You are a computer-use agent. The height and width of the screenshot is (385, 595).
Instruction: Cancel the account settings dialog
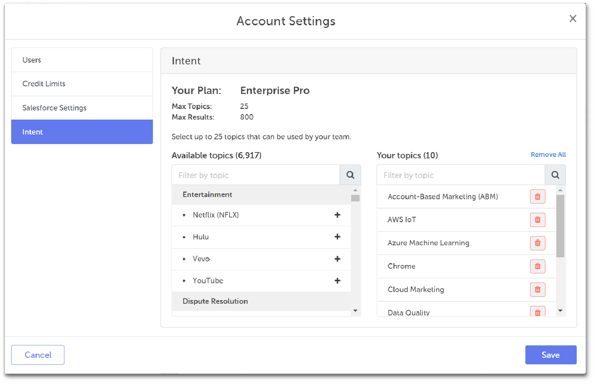(38, 355)
